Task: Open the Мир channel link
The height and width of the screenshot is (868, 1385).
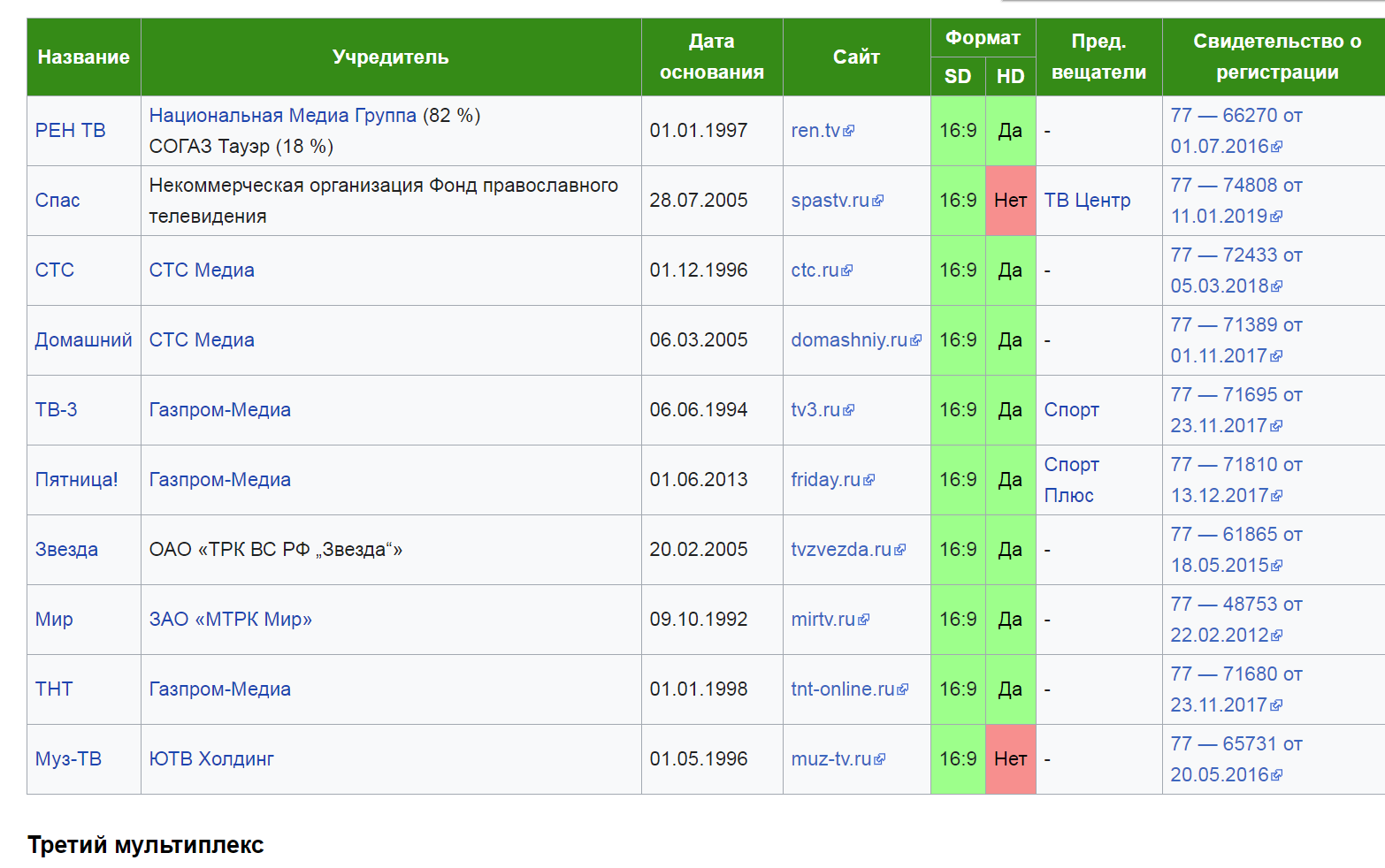Action: [54, 620]
